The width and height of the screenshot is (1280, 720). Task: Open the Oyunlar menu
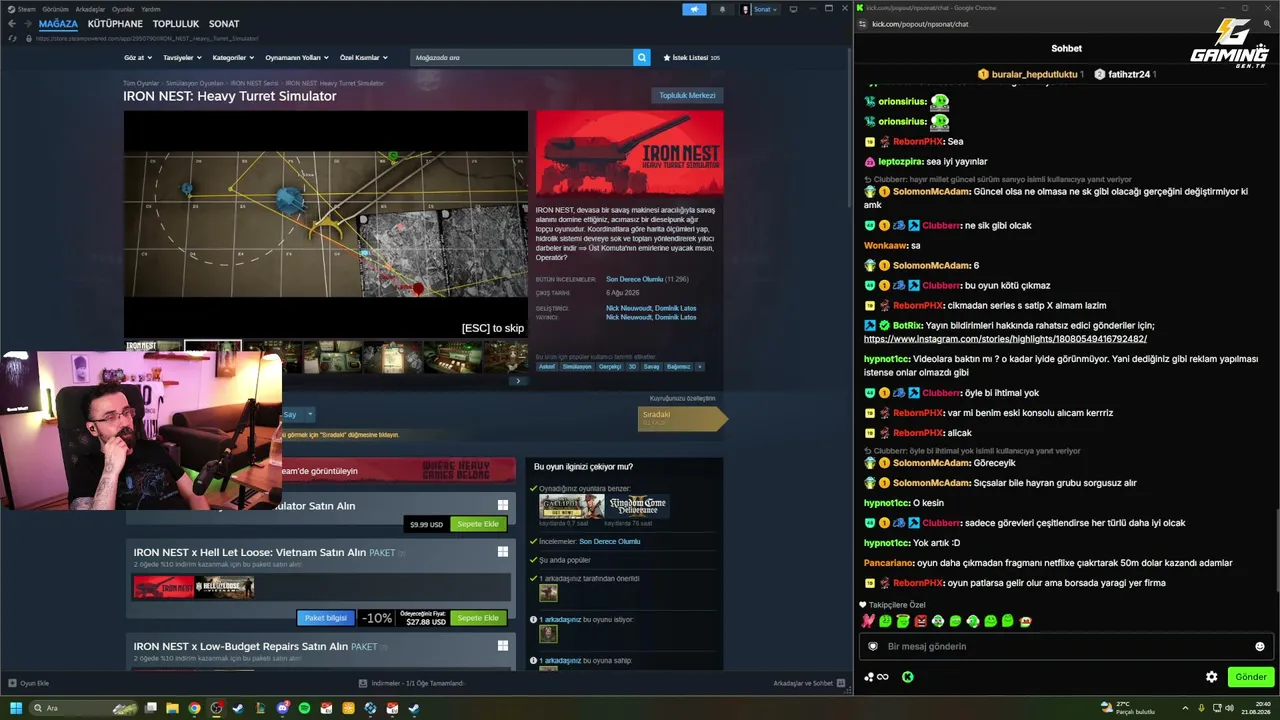point(123,9)
